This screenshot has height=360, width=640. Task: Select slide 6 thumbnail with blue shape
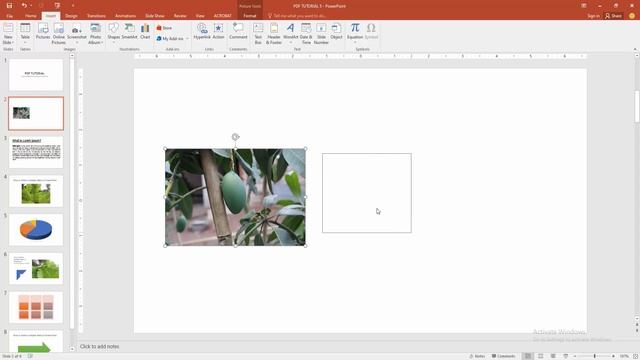(36, 269)
